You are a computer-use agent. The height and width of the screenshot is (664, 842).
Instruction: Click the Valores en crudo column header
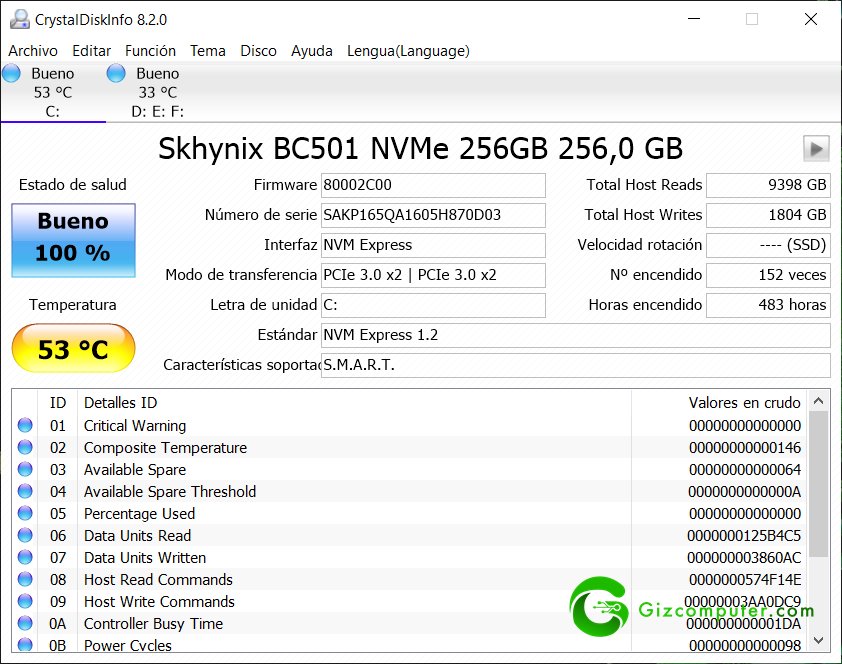click(744, 403)
